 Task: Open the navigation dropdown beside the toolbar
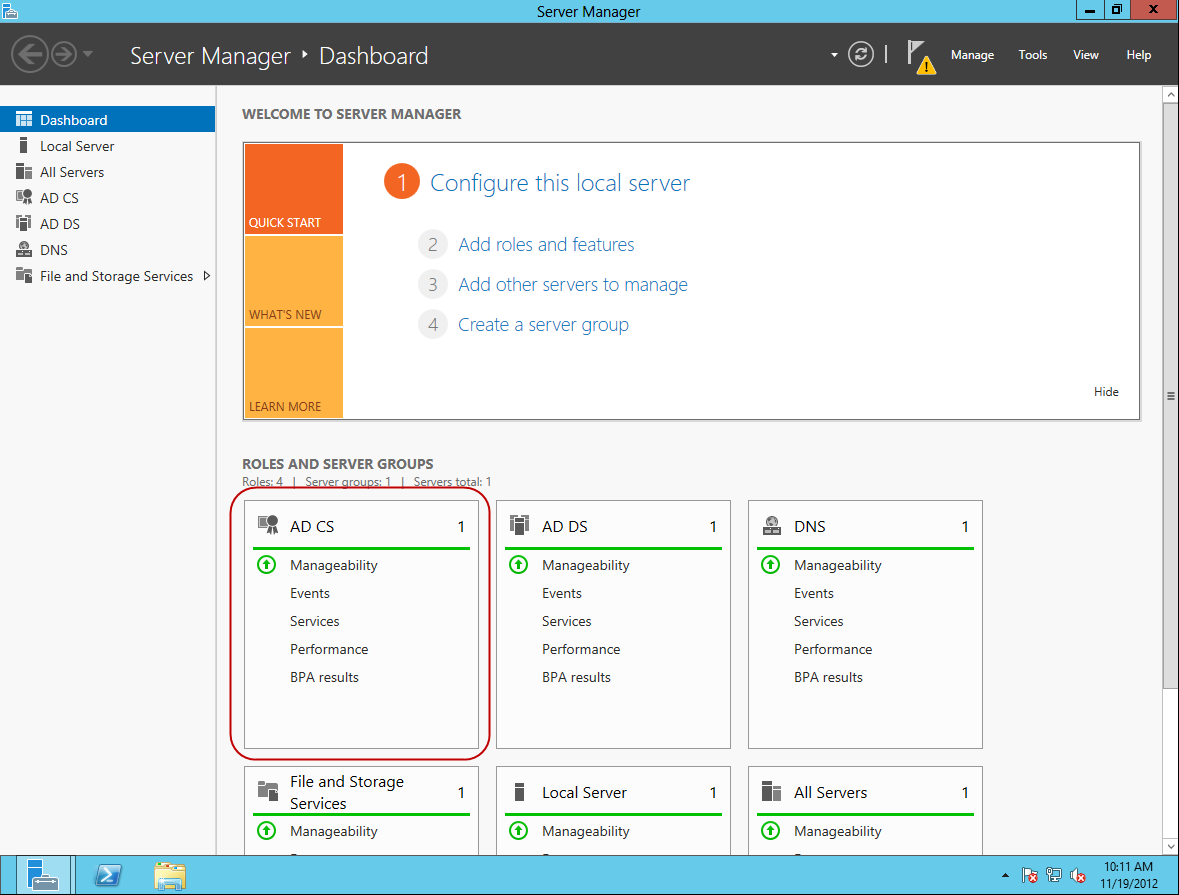click(833, 55)
